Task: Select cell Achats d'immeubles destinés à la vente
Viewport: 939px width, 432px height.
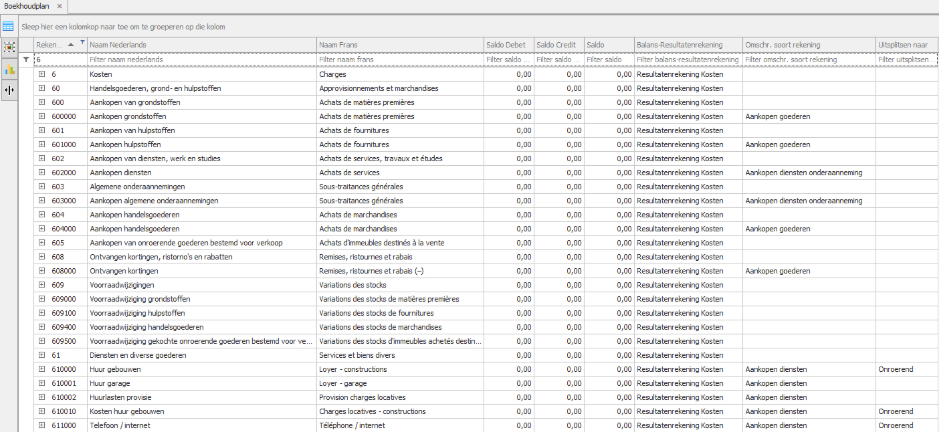Action: click(x=400, y=243)
